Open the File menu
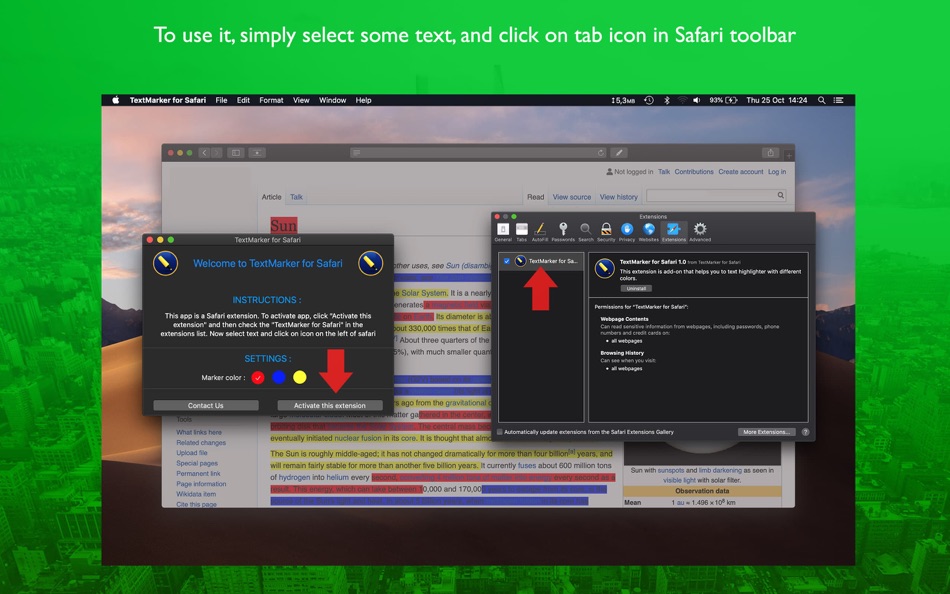 221,100
